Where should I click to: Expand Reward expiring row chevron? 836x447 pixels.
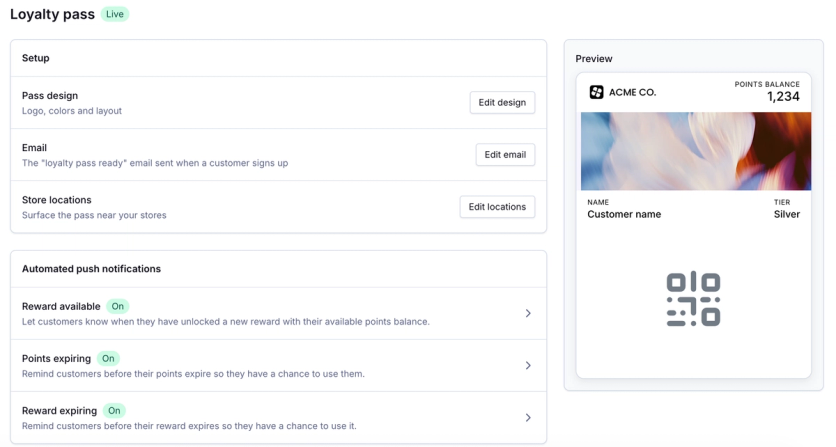coord(528,418)
